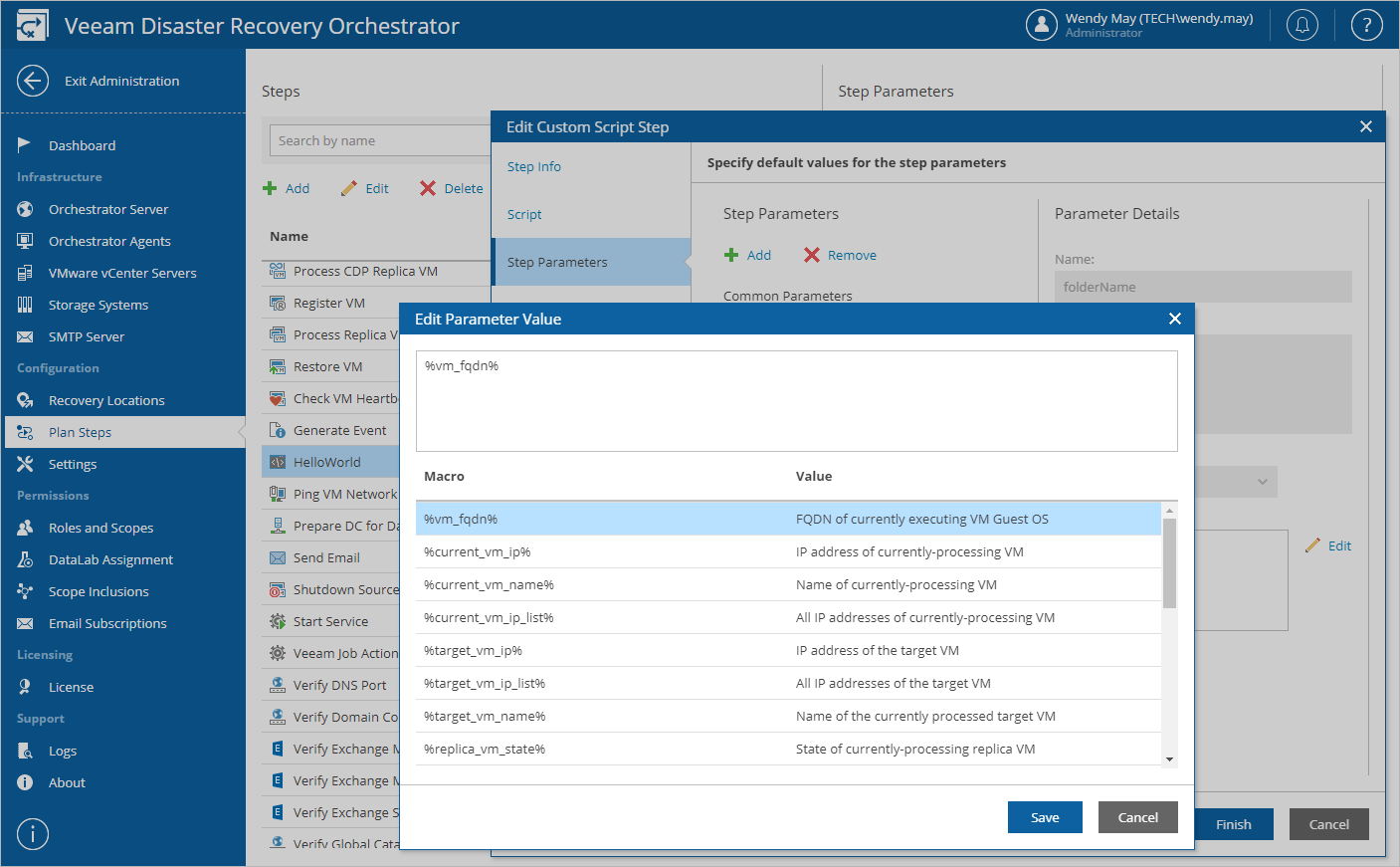This screenshot has height=867, width=1400.
Task: Click the Email Subscriptions envelope icon
Action: point(25,623)
